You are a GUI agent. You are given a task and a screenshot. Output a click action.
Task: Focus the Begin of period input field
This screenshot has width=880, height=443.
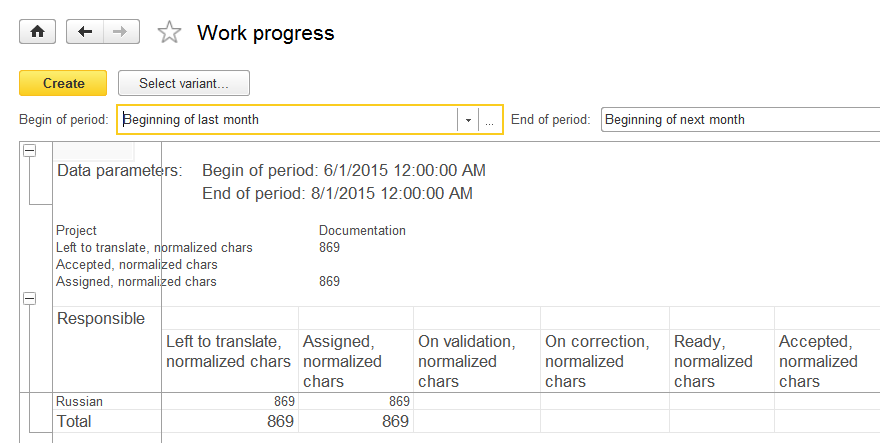(288, 120)
